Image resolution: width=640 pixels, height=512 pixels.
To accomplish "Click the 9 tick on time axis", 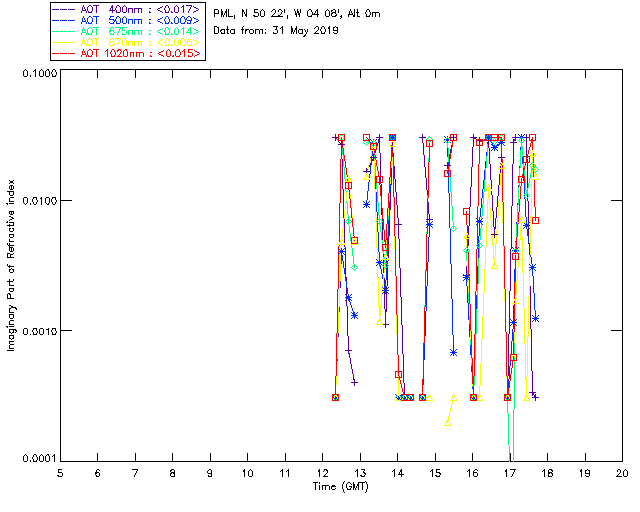I will 210,472.
